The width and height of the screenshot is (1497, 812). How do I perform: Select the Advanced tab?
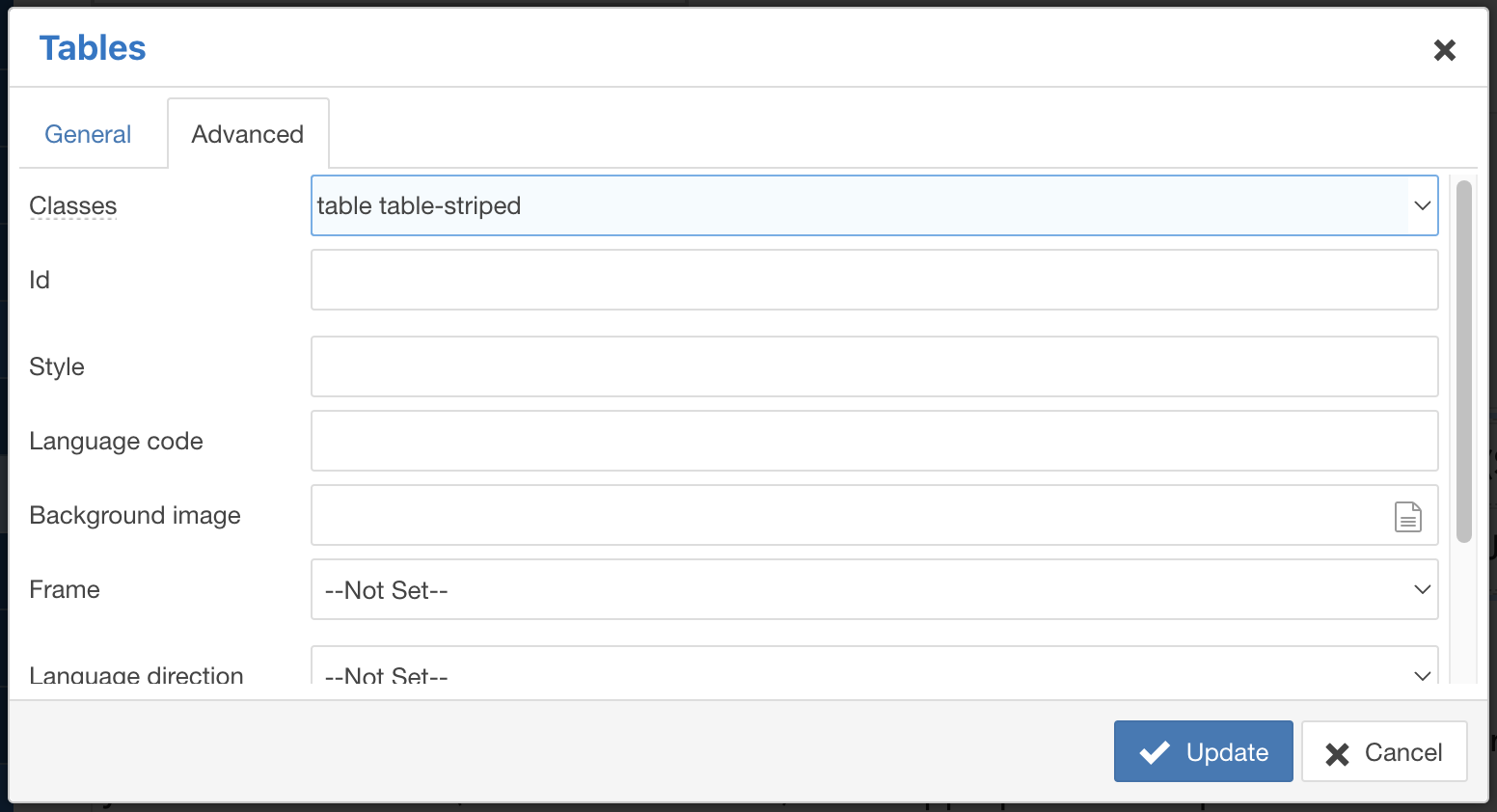[248, 134]
